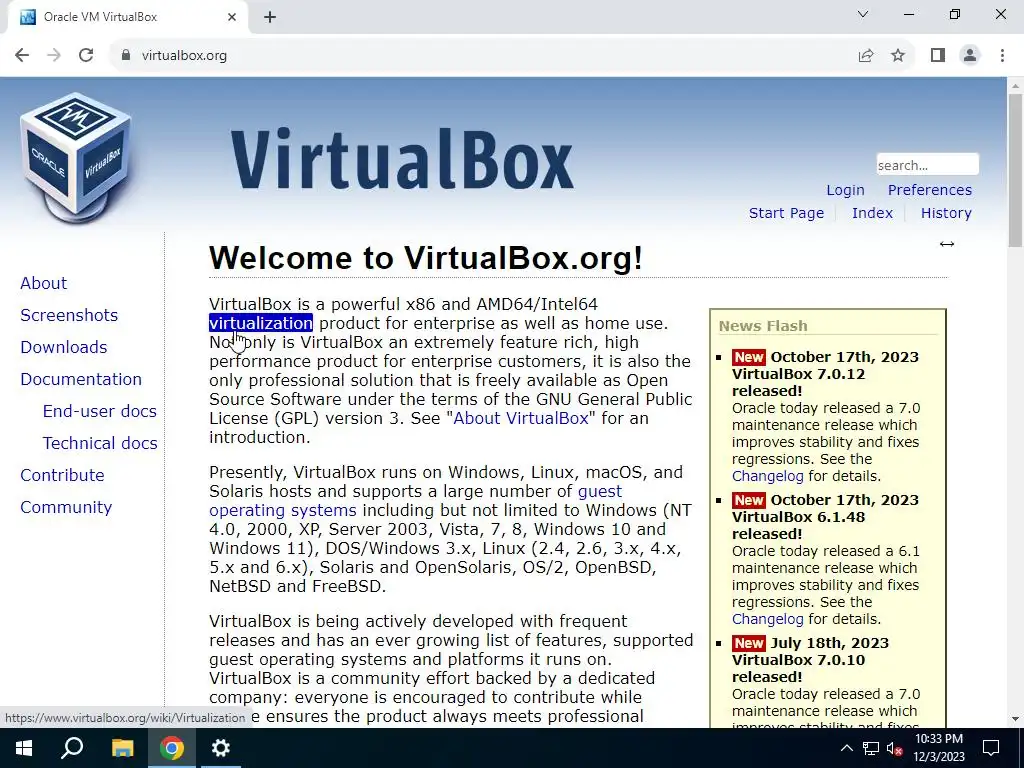Open the History link
1024x768 pixels.
click(946, 213)
